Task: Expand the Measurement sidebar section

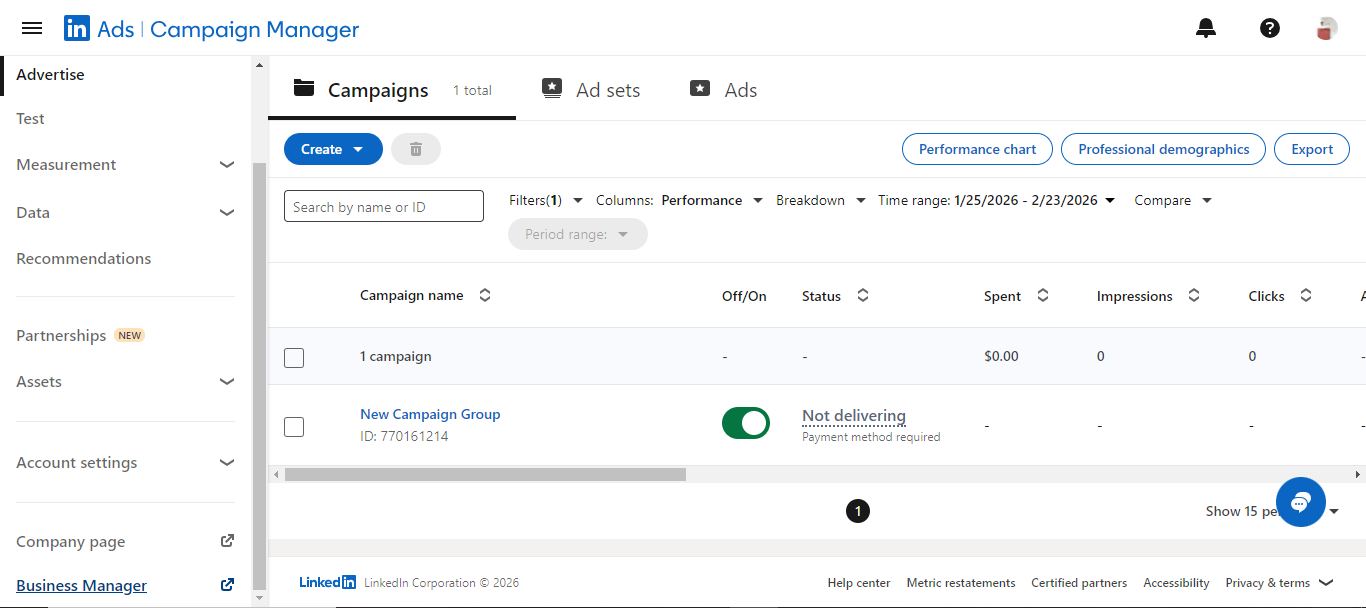Action: [x=227, y=165]
